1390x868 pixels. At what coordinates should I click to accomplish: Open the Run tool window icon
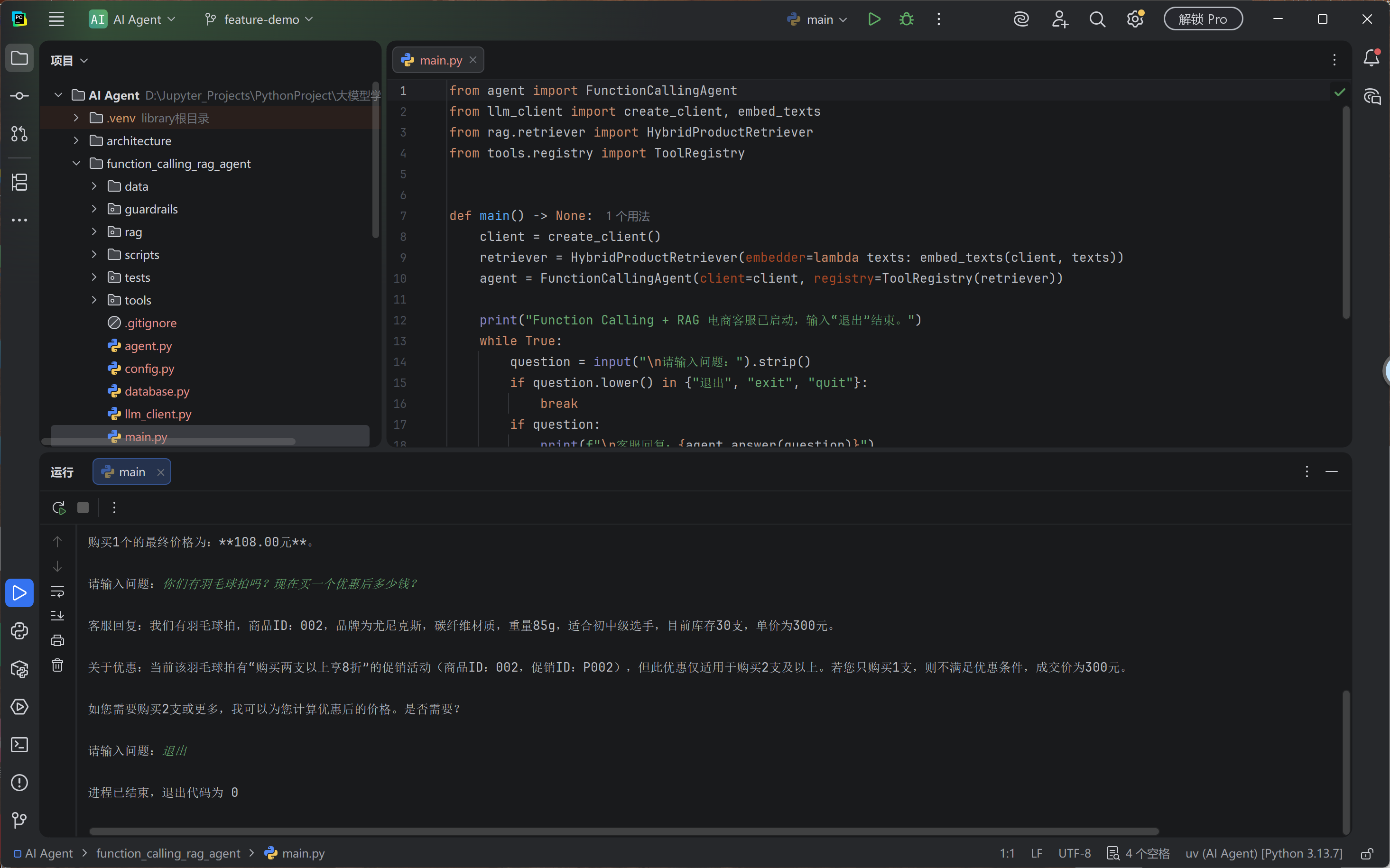pos(19,593)
